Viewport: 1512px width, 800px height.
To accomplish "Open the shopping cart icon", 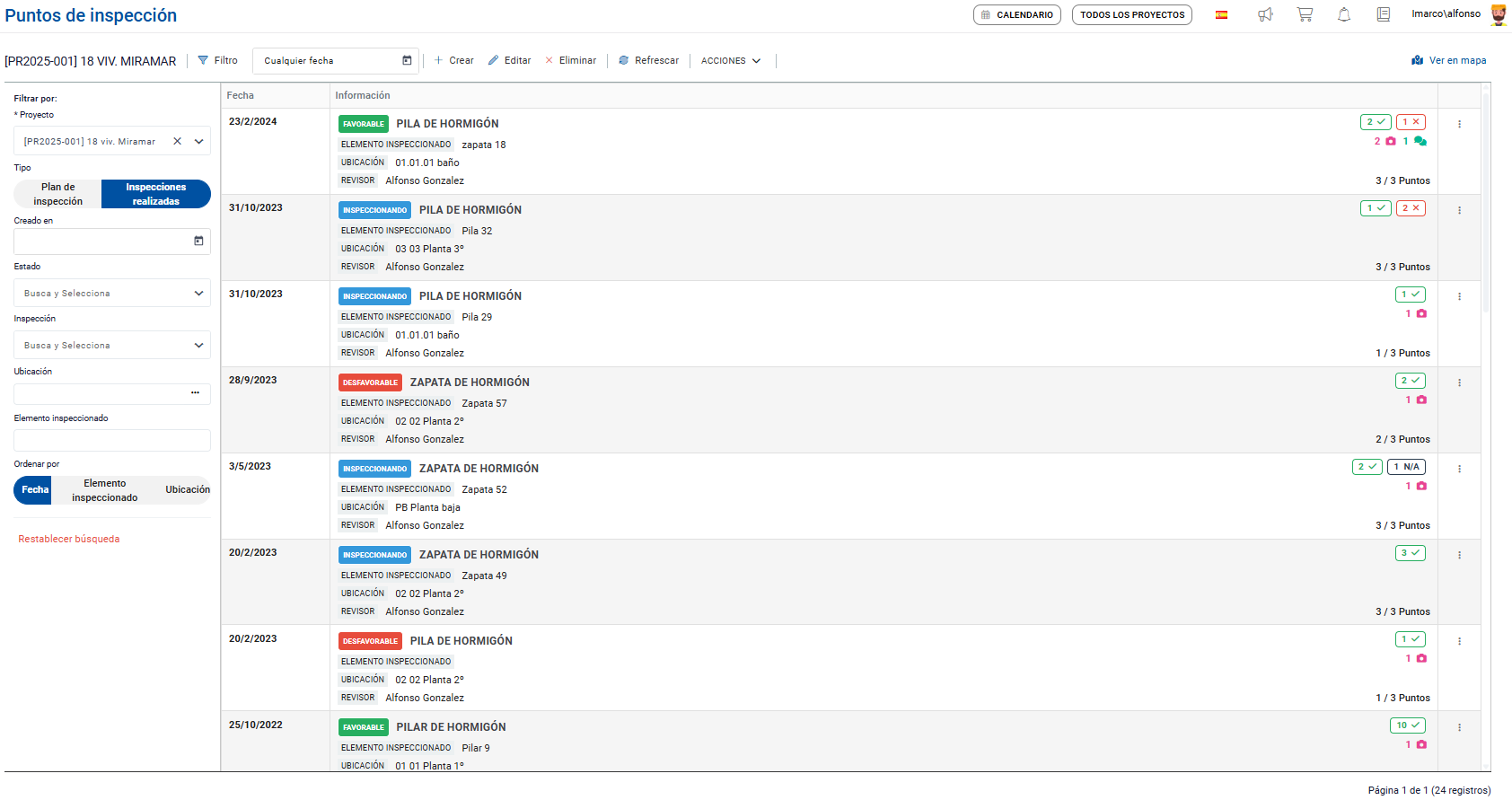I will tap(1305, 14).
